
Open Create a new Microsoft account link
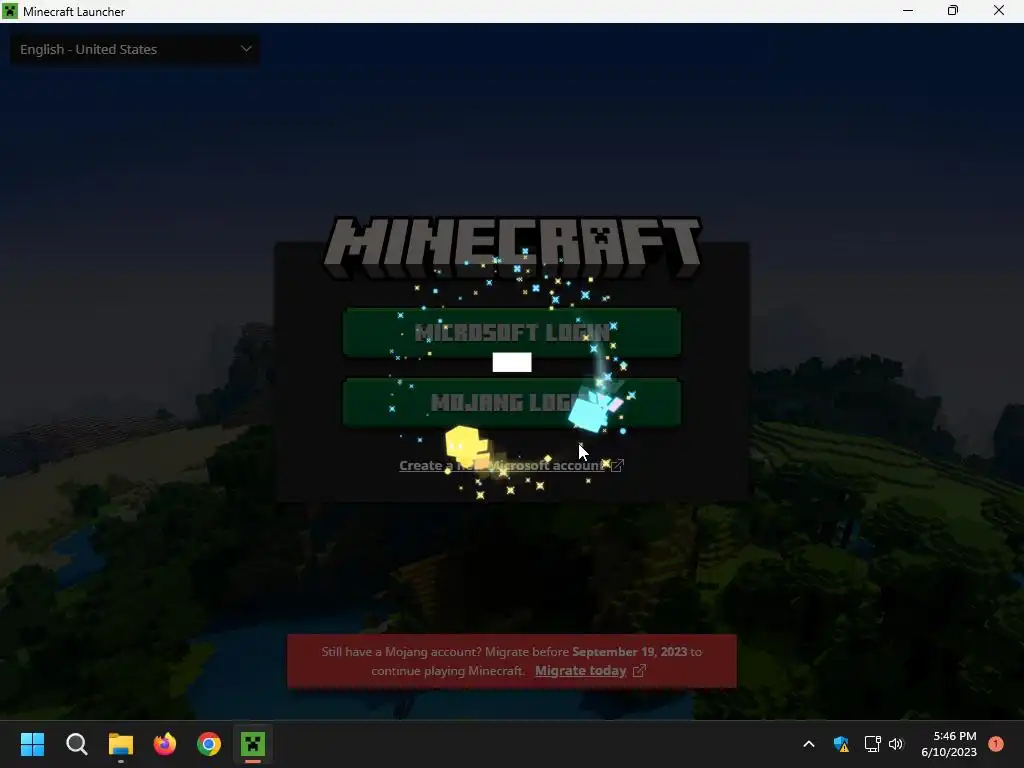pyautogui.click(x=502, y=465)
